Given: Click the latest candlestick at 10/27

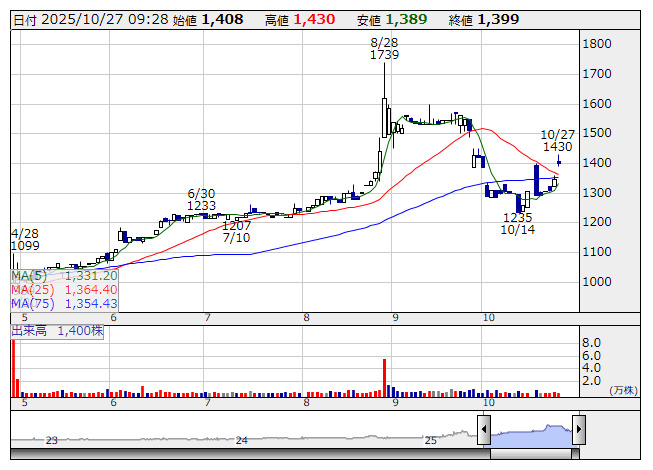Looking at the screenshot, I should (x=558, y=162).
